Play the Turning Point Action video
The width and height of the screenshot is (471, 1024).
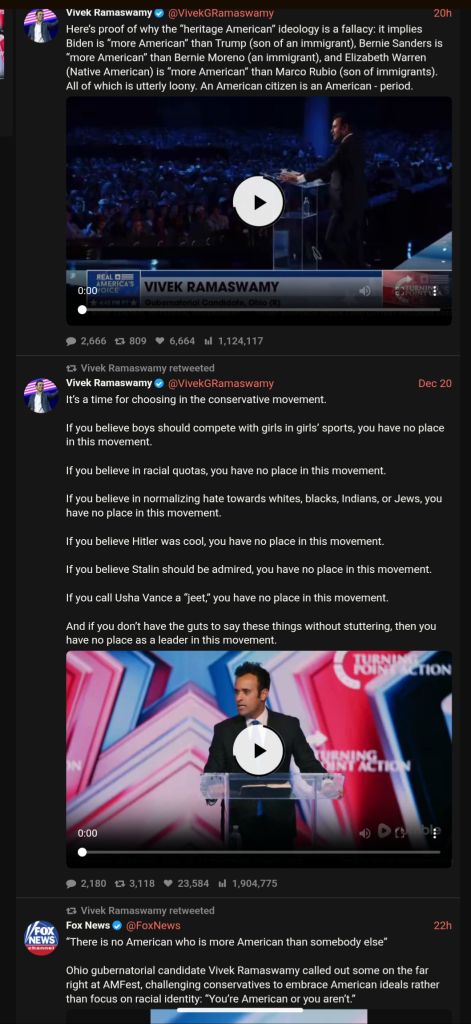pyautogui.click(x=259, y=750)
